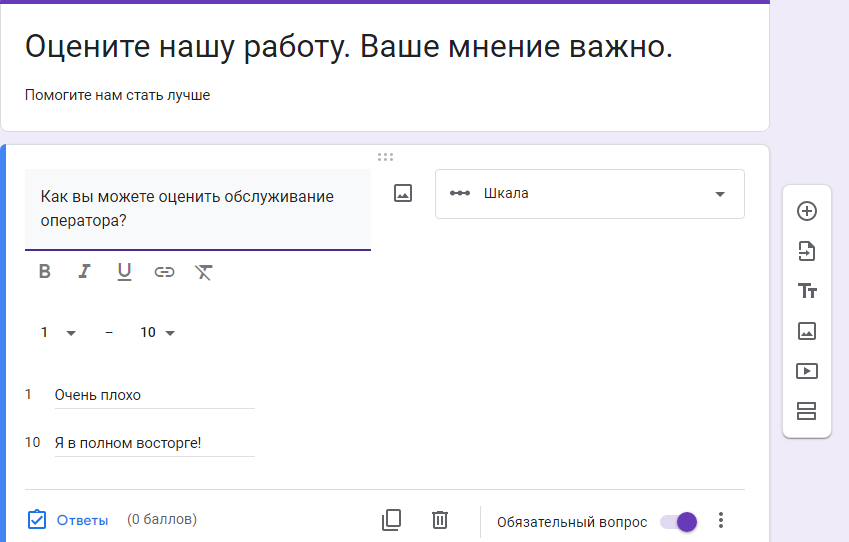
Task: Add a new question from sidebar
Action: coord(807,211)
